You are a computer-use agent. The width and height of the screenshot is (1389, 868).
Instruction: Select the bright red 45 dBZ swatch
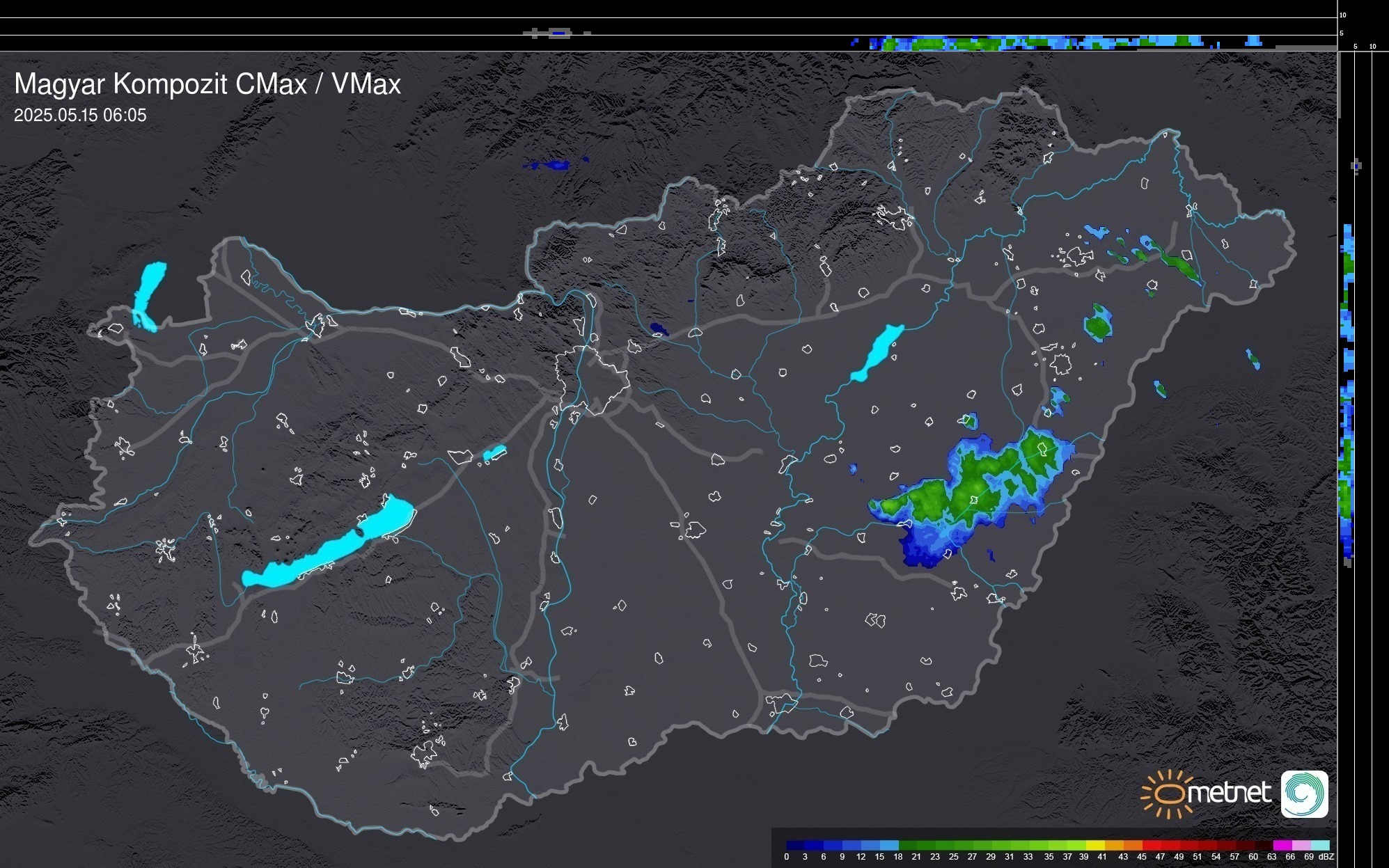tap(1151, 845)
